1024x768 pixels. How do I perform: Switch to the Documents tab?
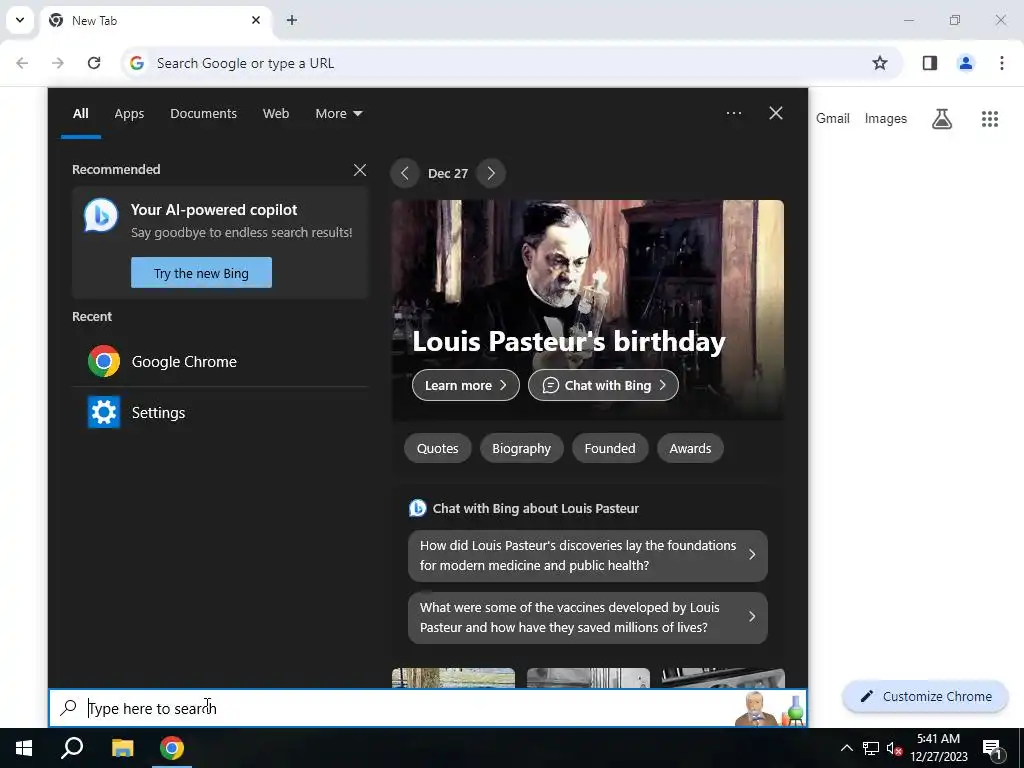point(203,114)
